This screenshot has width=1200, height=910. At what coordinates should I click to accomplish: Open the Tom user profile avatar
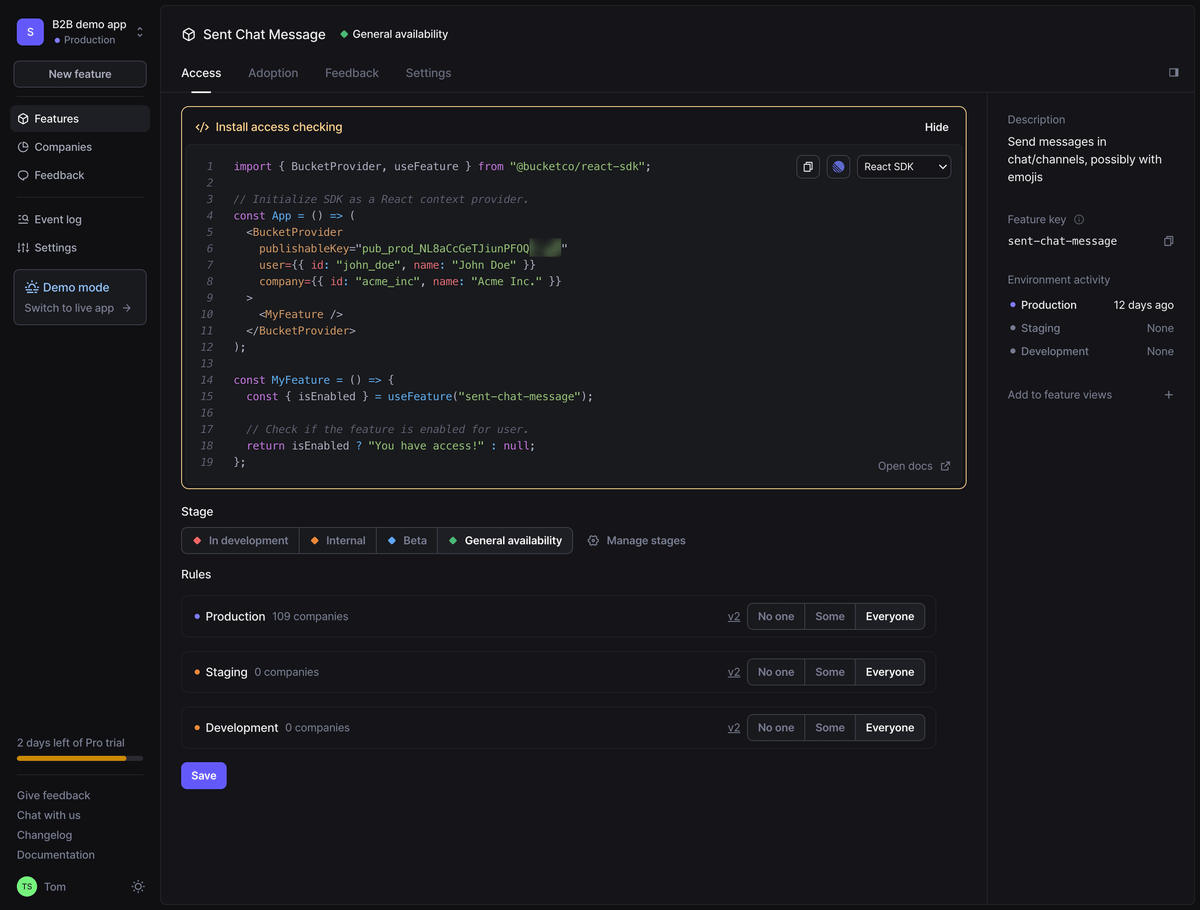(27, 887)
